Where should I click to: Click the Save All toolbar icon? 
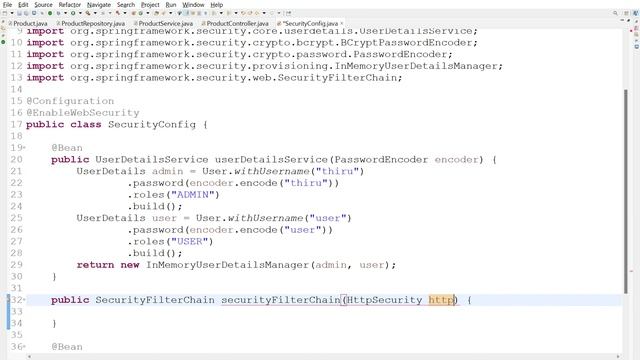point(25,13)
